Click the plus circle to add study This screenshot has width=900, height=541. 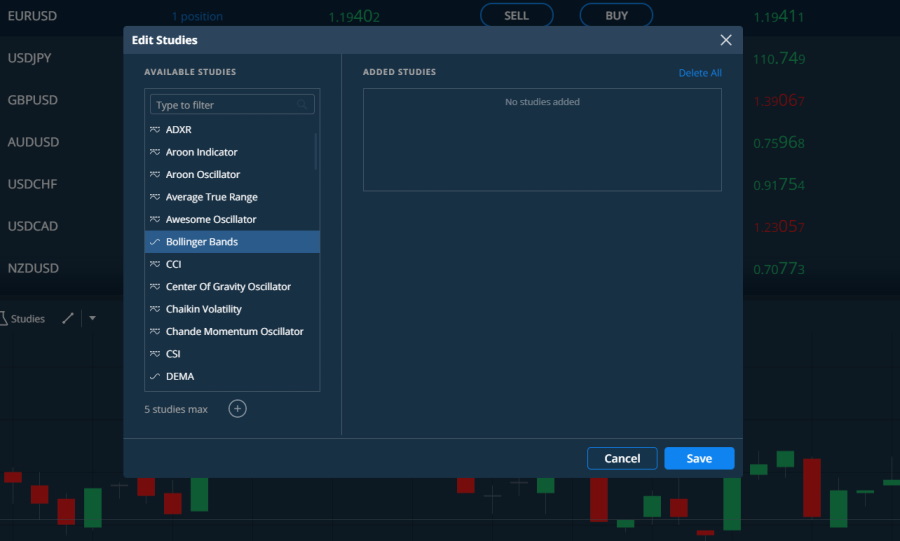tap(237, 408)
